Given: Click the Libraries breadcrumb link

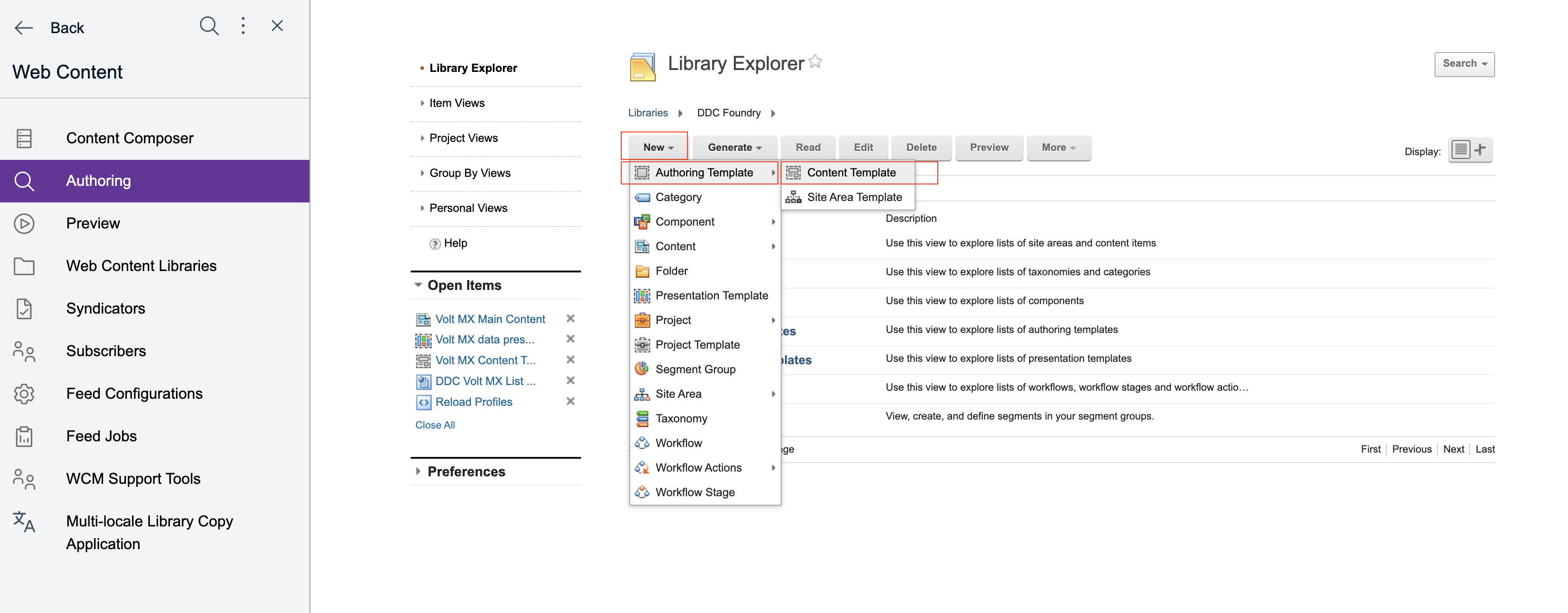Looking at the screenshot, I should [647, 113].
